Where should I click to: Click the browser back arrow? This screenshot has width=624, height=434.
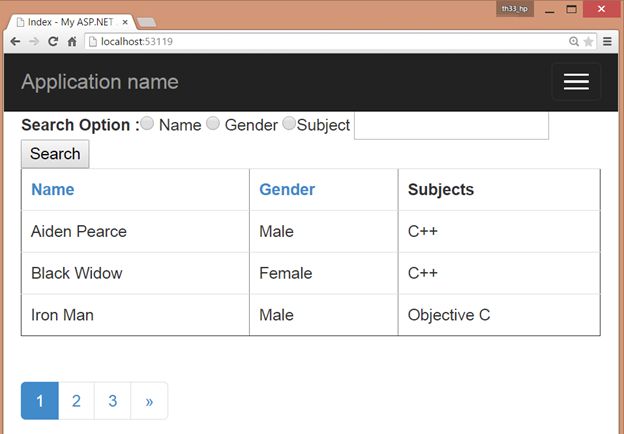point(15,41)
